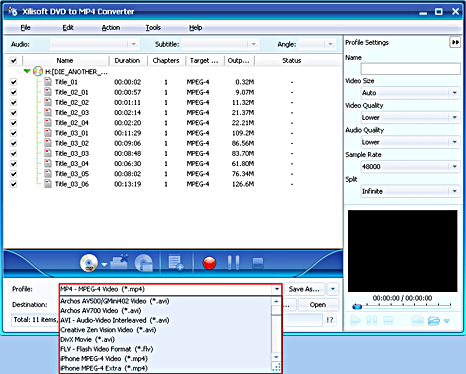Open the Help menu
The width and height of the screenshot is (466, 374).
coord(196,28)
